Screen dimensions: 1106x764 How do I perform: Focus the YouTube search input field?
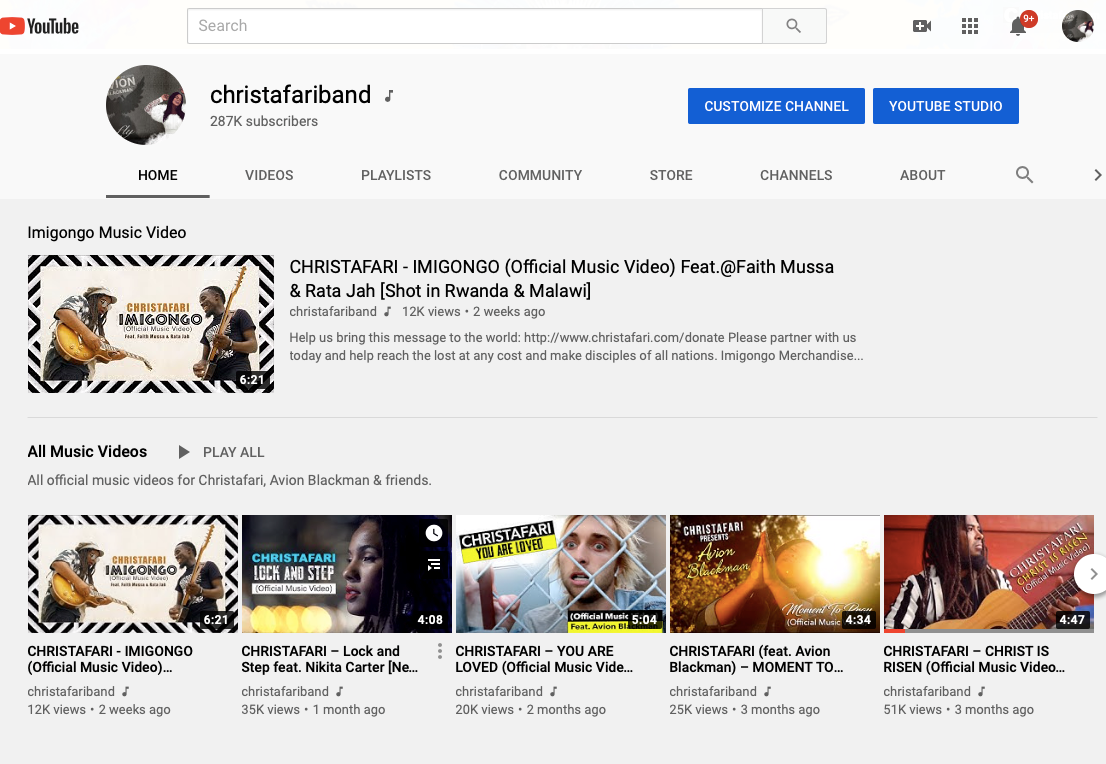pyautogui.click(x=475, y=26)
